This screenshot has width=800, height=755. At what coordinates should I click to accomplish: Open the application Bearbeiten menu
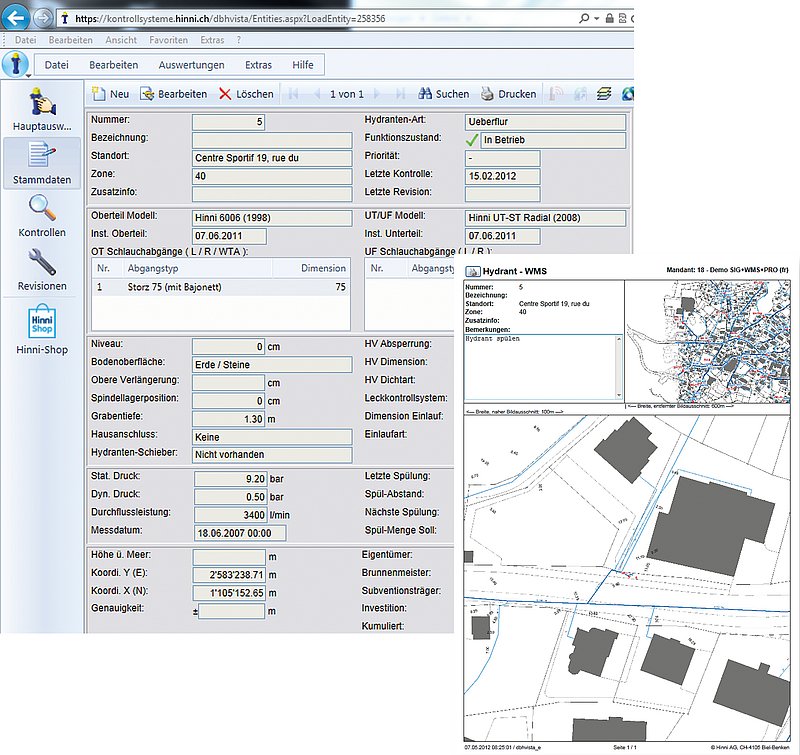(x=114, y=65)
